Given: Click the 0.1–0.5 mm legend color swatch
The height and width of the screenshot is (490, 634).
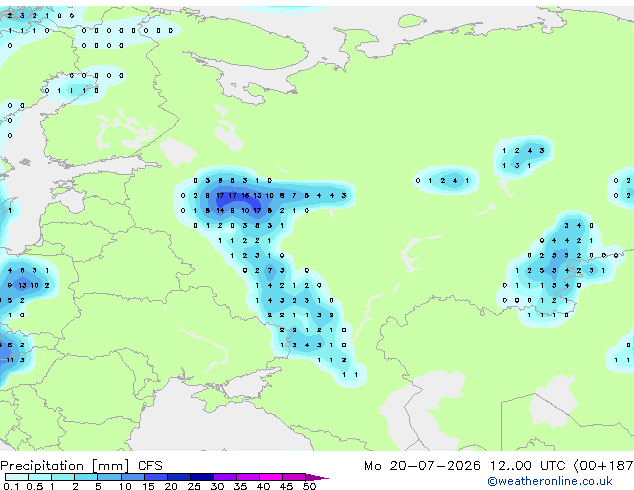Looking at the screenshot, I should [17, 477].
